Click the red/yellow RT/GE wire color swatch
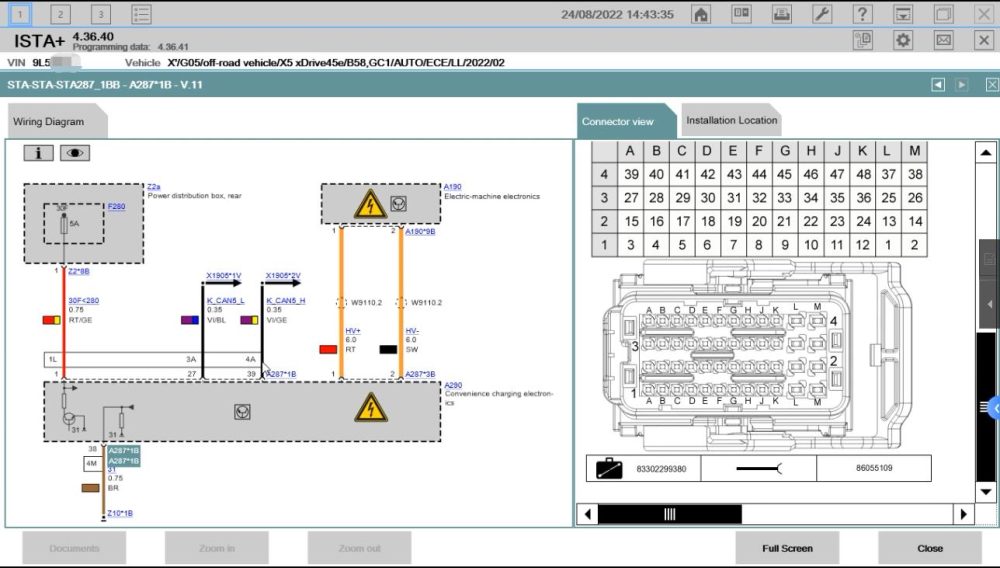This screenshot has height=568, width=1000. pyautogui.click(x=52, y=320)
